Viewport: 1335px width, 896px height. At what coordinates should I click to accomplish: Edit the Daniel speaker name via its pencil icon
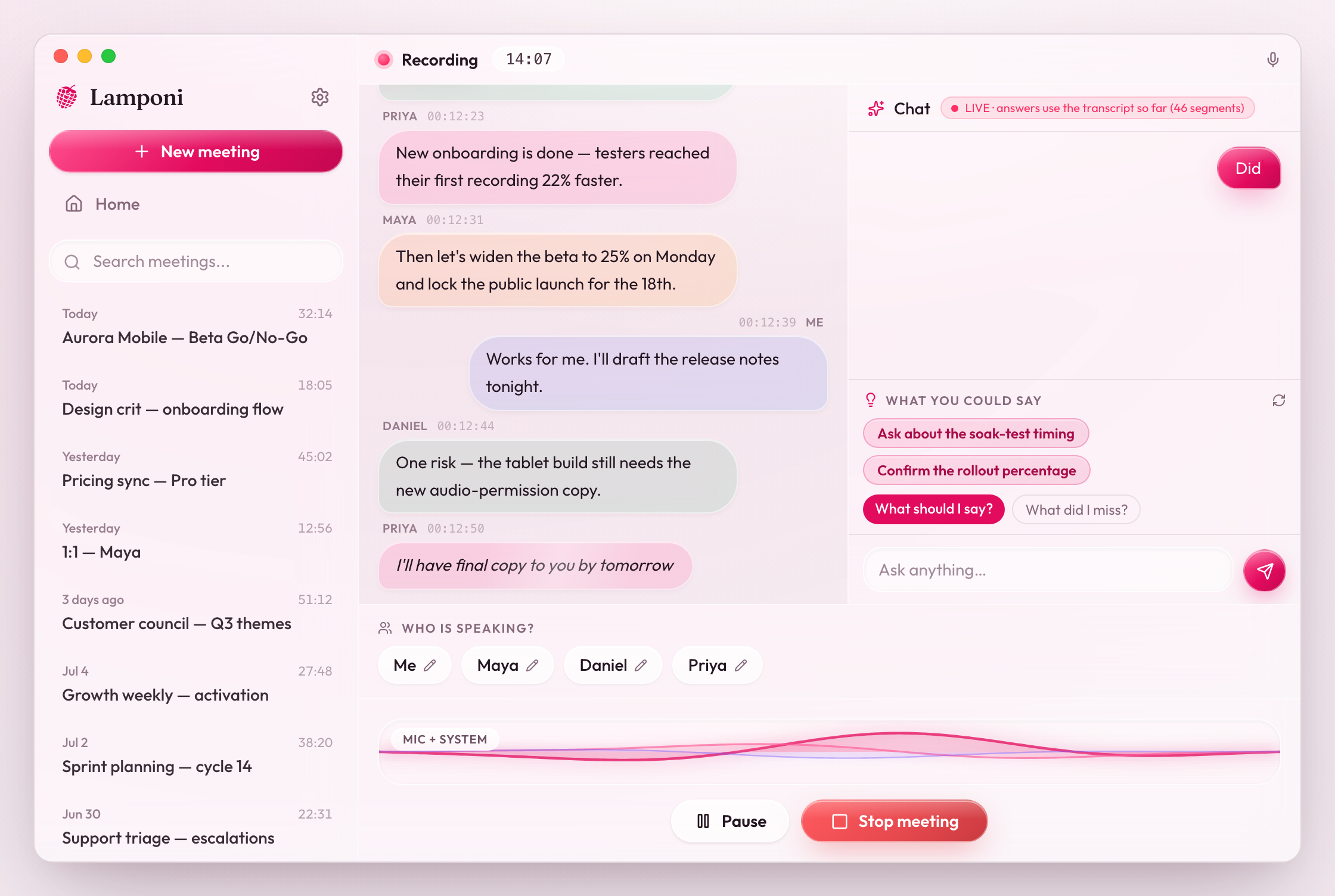point(641,665)
